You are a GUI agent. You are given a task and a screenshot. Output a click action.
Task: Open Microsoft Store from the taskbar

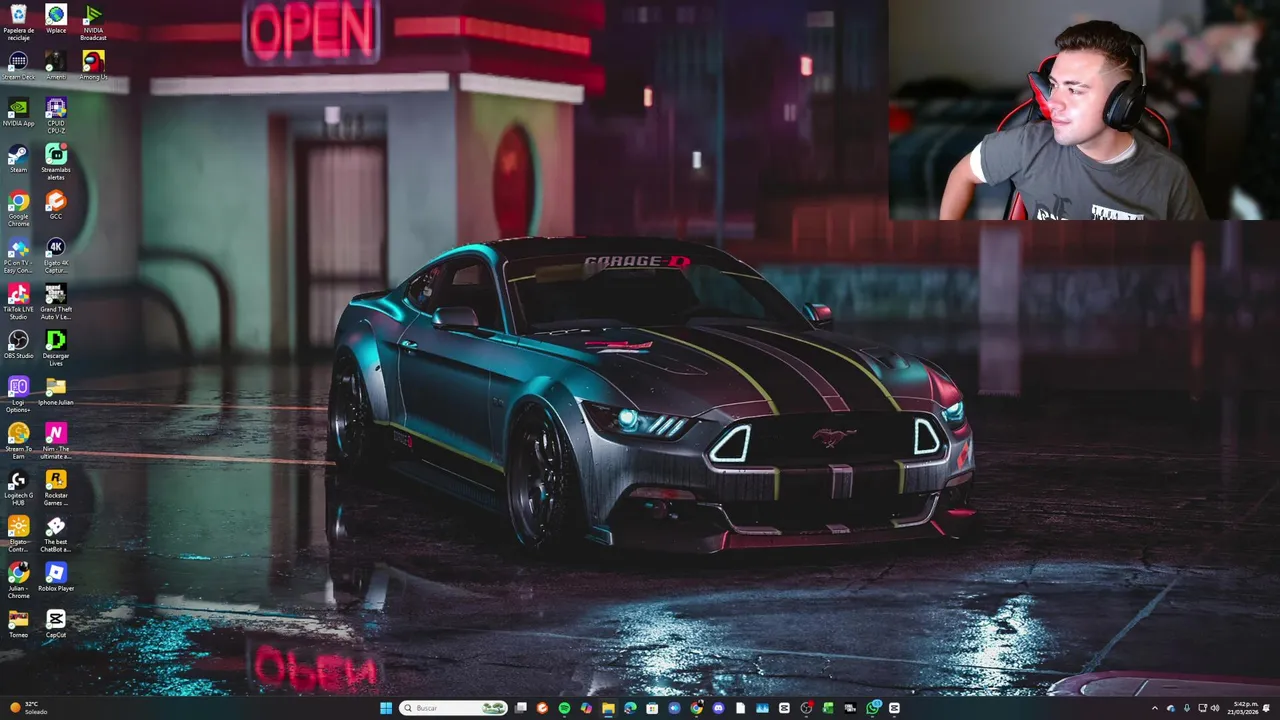click(652, 708)
